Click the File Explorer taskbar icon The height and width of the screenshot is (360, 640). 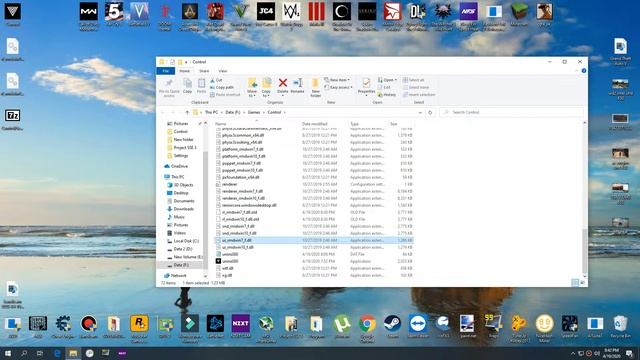pos(73,353)
